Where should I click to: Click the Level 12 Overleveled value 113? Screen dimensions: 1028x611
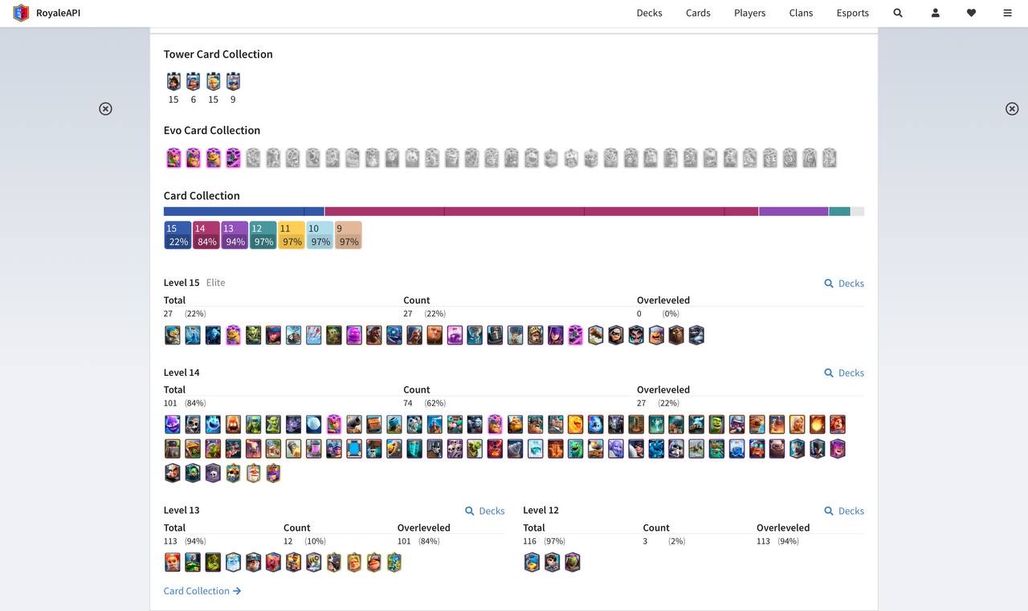point(763,542)
